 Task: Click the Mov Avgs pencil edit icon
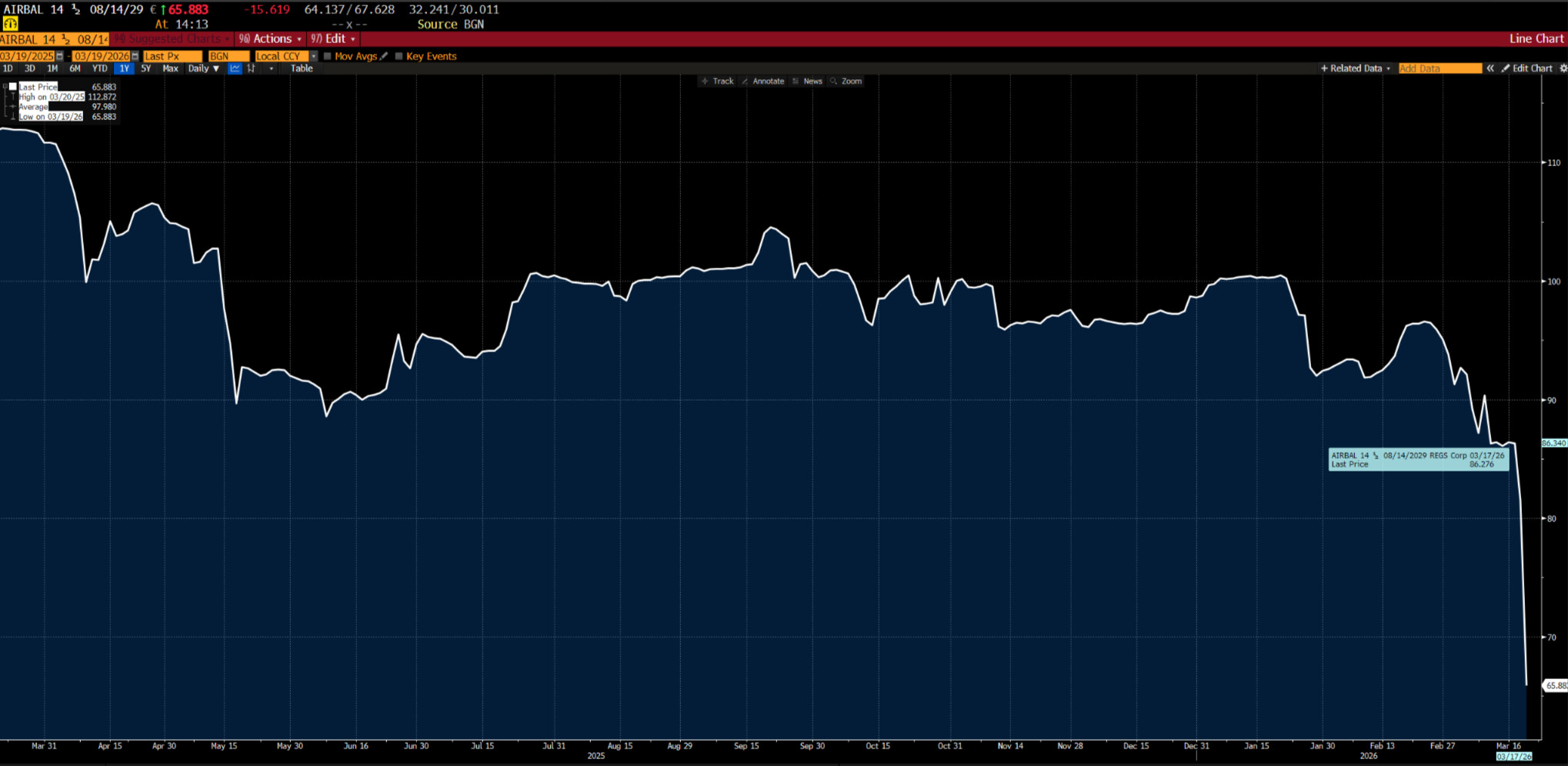click(x=384, y=56)
